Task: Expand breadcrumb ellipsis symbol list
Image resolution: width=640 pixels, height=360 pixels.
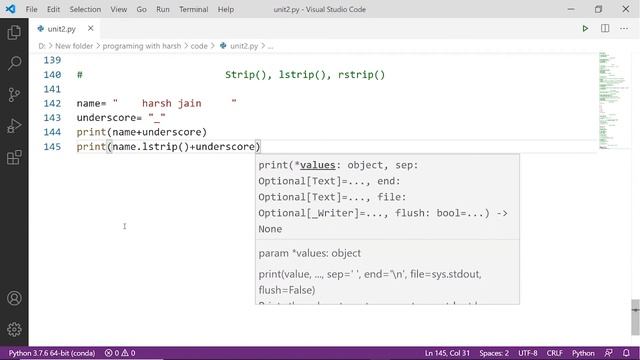Action: click(x=270, y=46)
